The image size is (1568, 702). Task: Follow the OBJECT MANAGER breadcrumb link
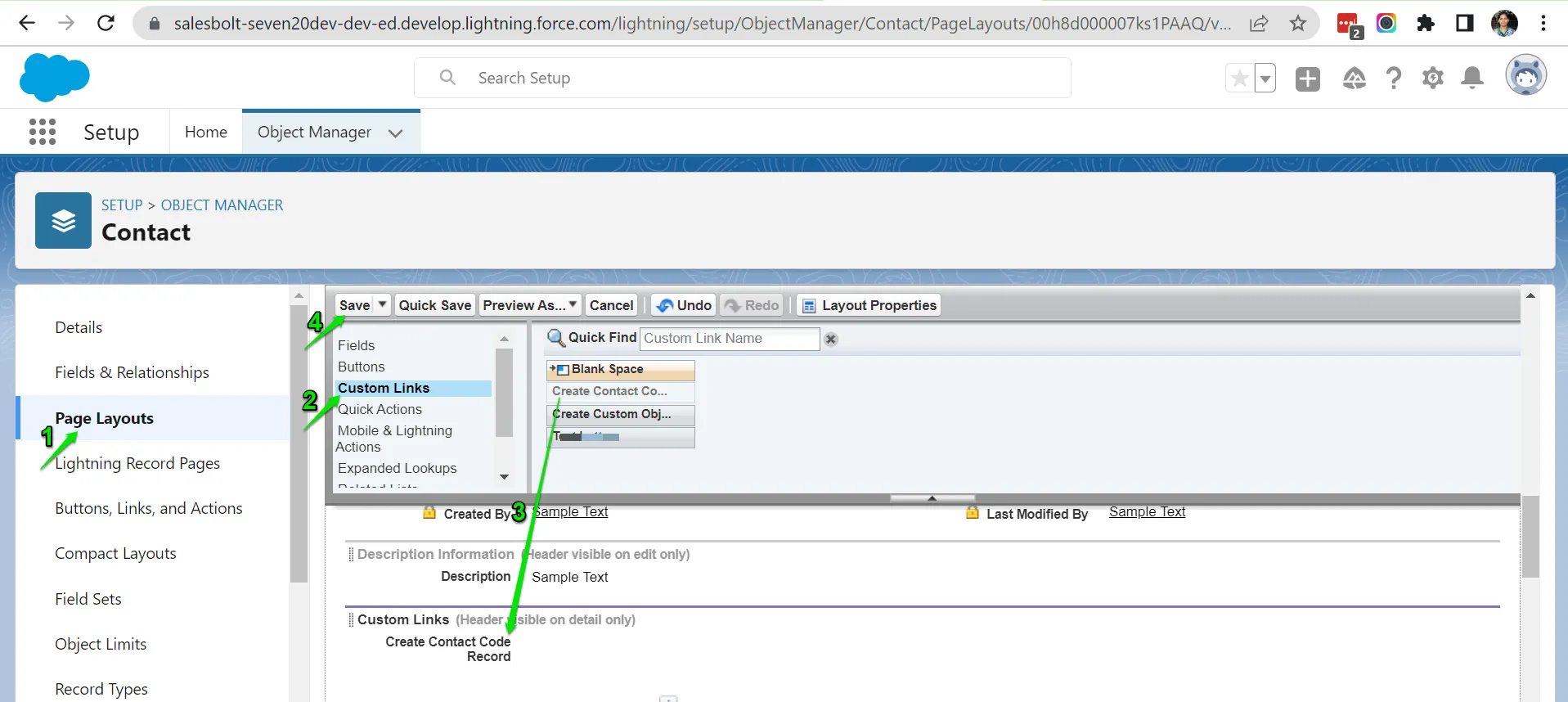[x=222, y=205]
